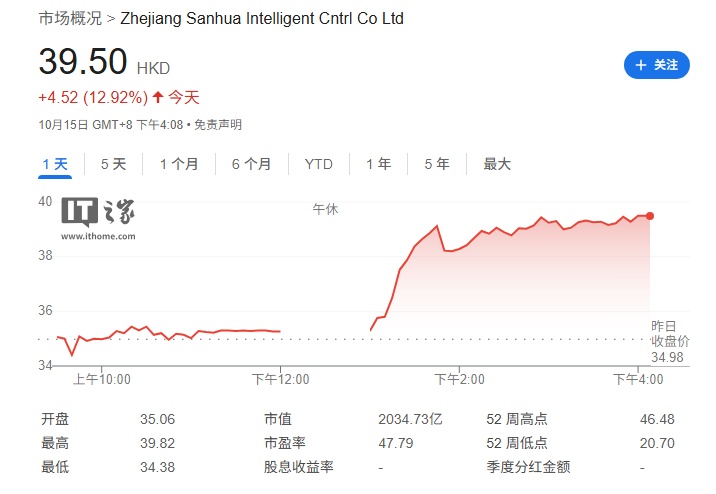
Task: Click the 午休 label on chart
Action: click(x=325, y=210)
